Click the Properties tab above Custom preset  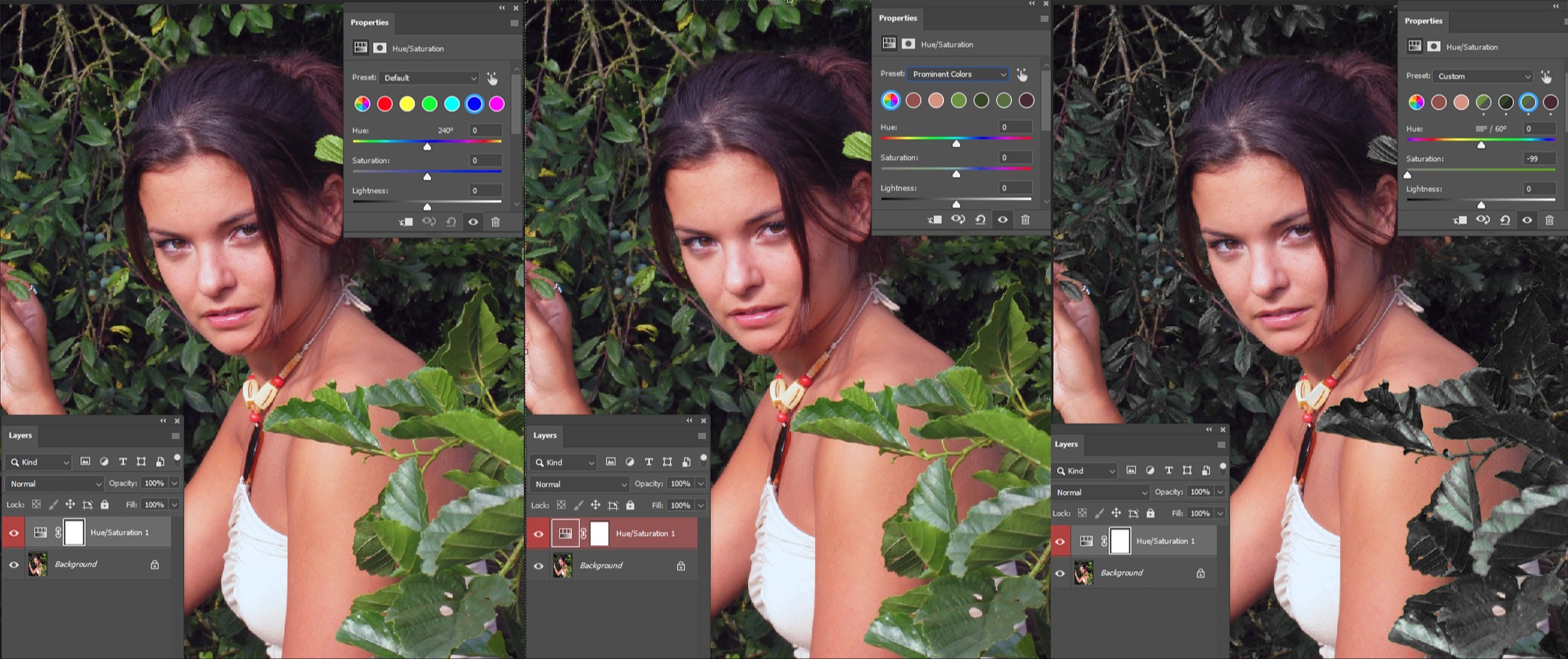[x=1423, y=21]
